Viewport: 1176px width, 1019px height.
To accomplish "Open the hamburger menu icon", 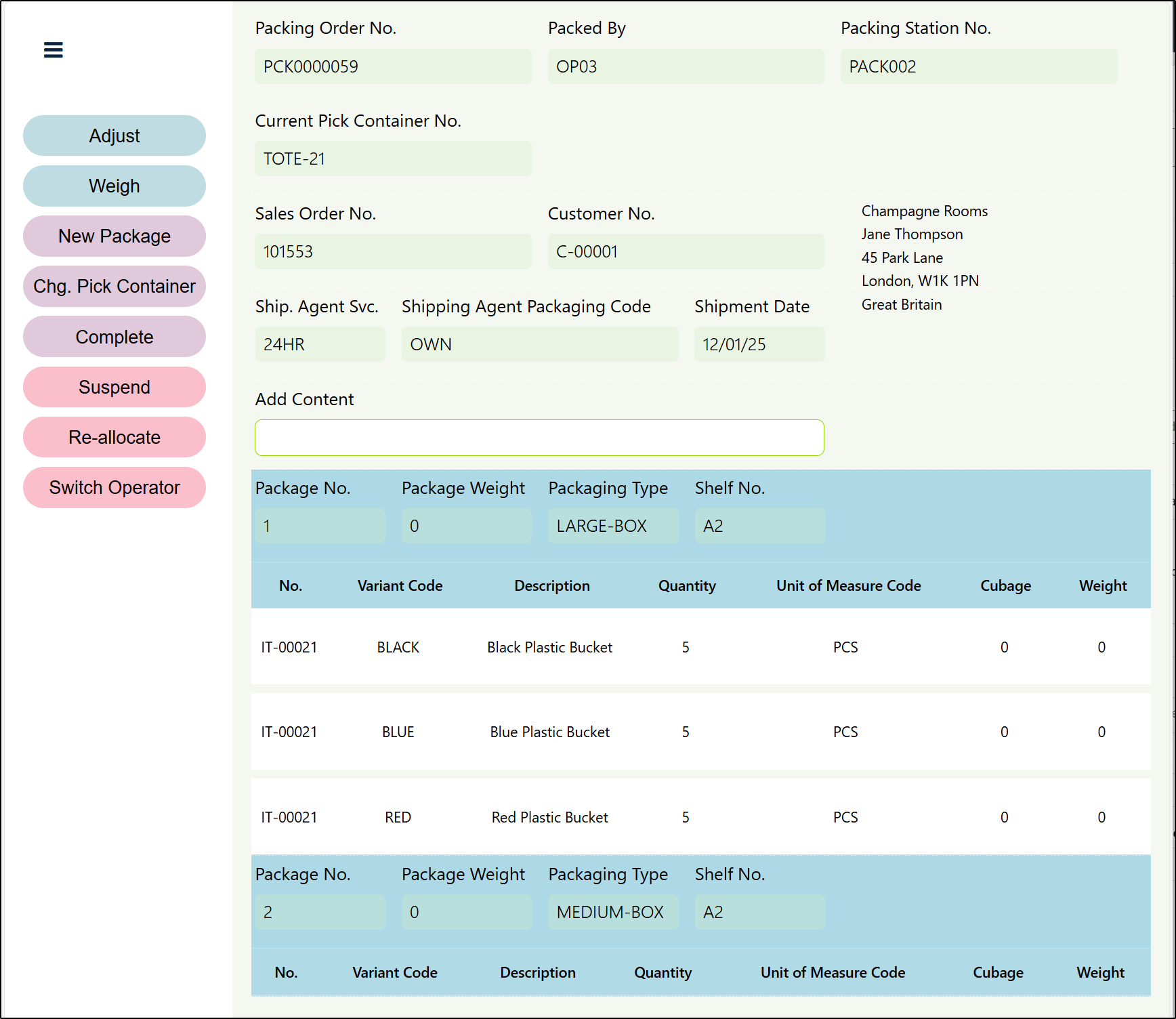I will pyautogui.click(x=53, y=50).
